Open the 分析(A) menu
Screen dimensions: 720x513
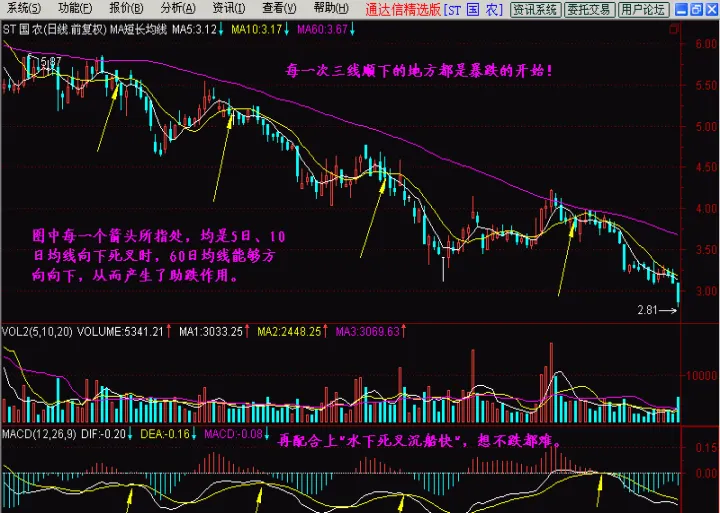(x=179, y=10)
